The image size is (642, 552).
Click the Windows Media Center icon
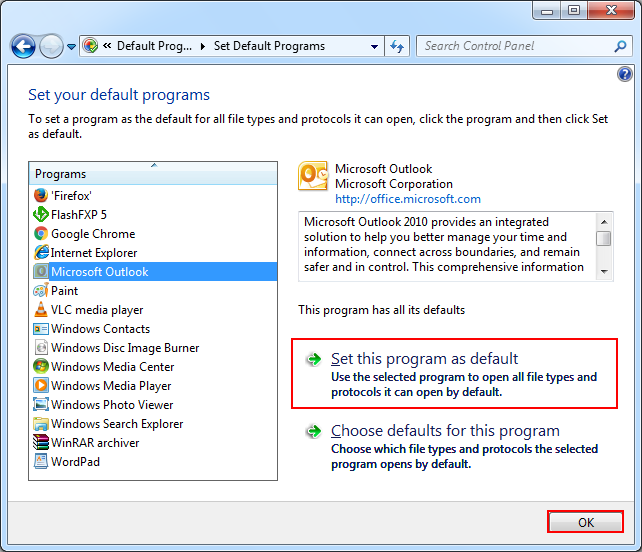[x=41, y=366]
